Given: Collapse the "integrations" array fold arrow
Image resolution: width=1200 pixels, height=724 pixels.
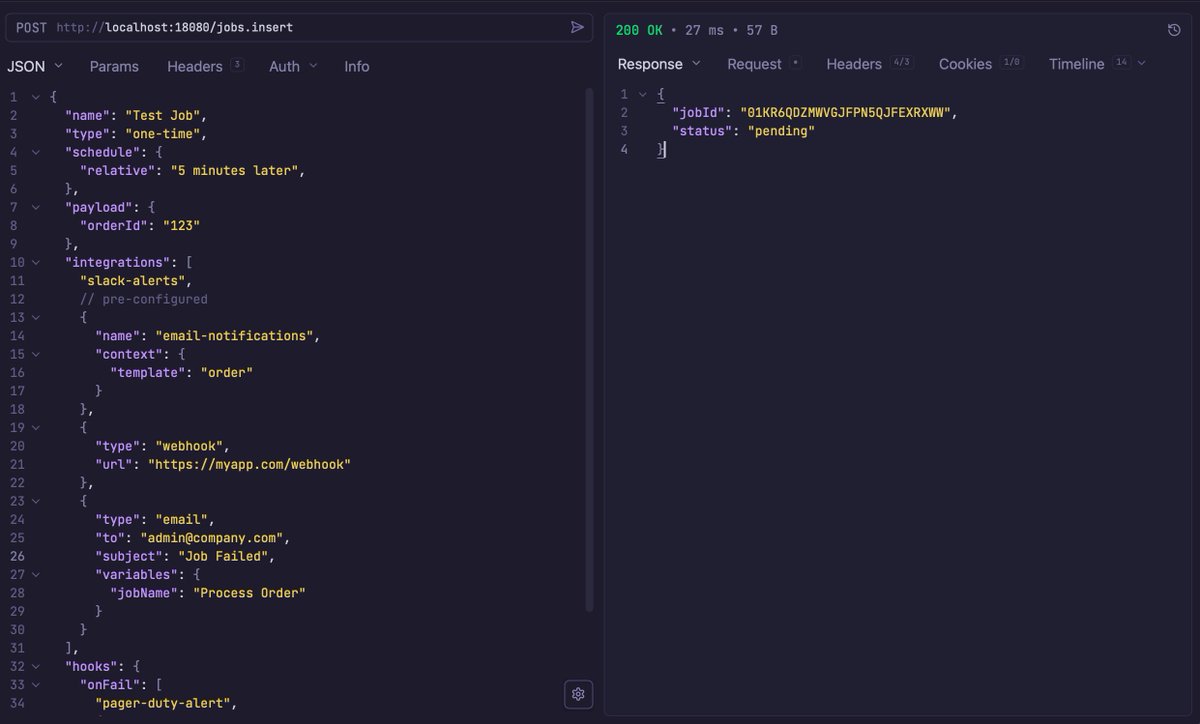Looking at the screenshot, I should click(36, 262).
